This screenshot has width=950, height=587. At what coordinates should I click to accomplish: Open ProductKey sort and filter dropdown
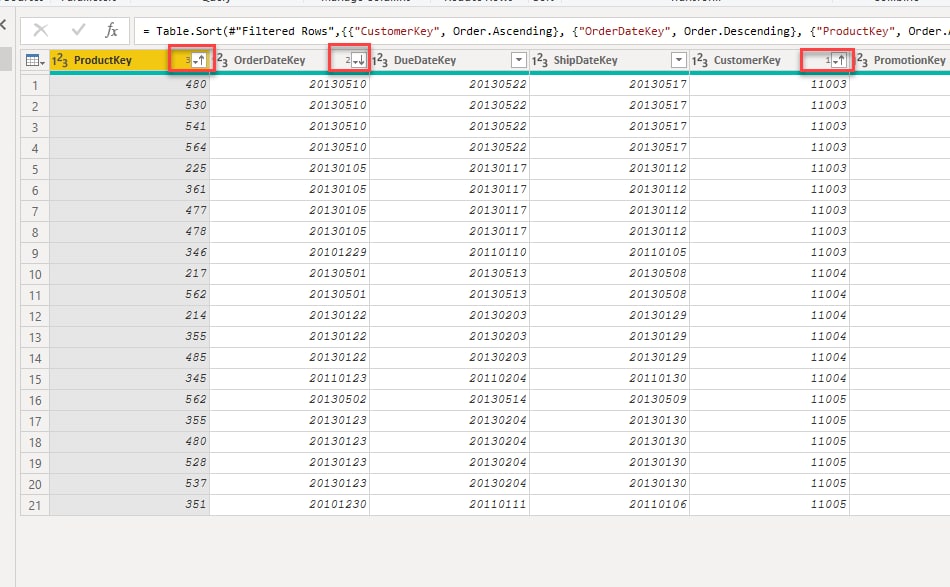(x=199, y=60)
